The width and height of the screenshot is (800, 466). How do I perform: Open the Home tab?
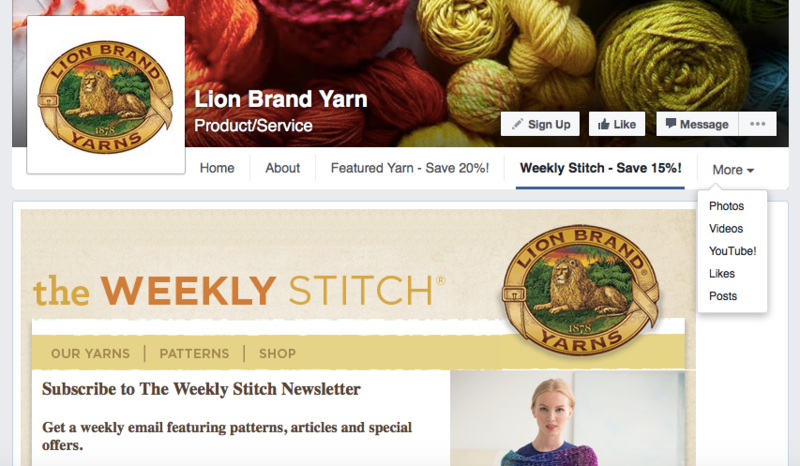pos(217,168)
